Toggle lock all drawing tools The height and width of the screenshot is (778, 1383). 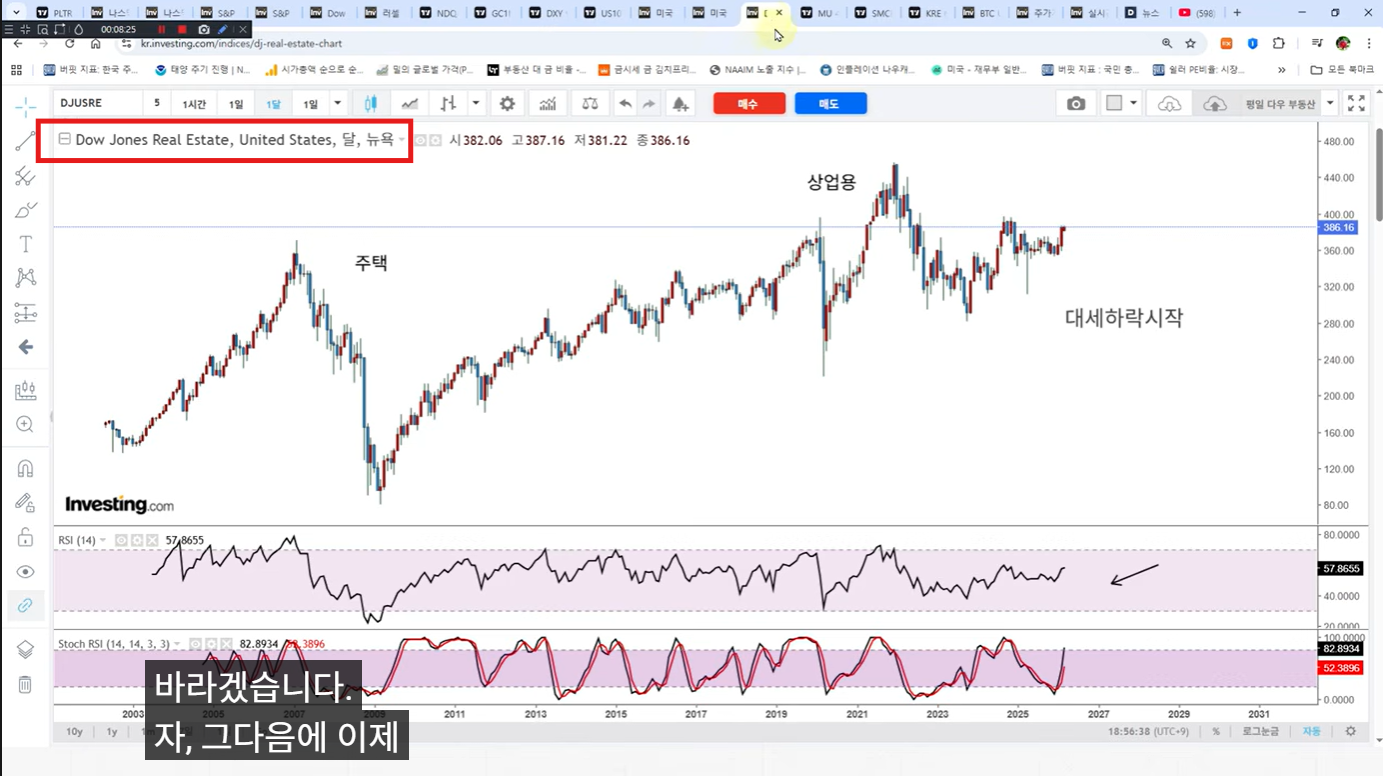[25, 537]
